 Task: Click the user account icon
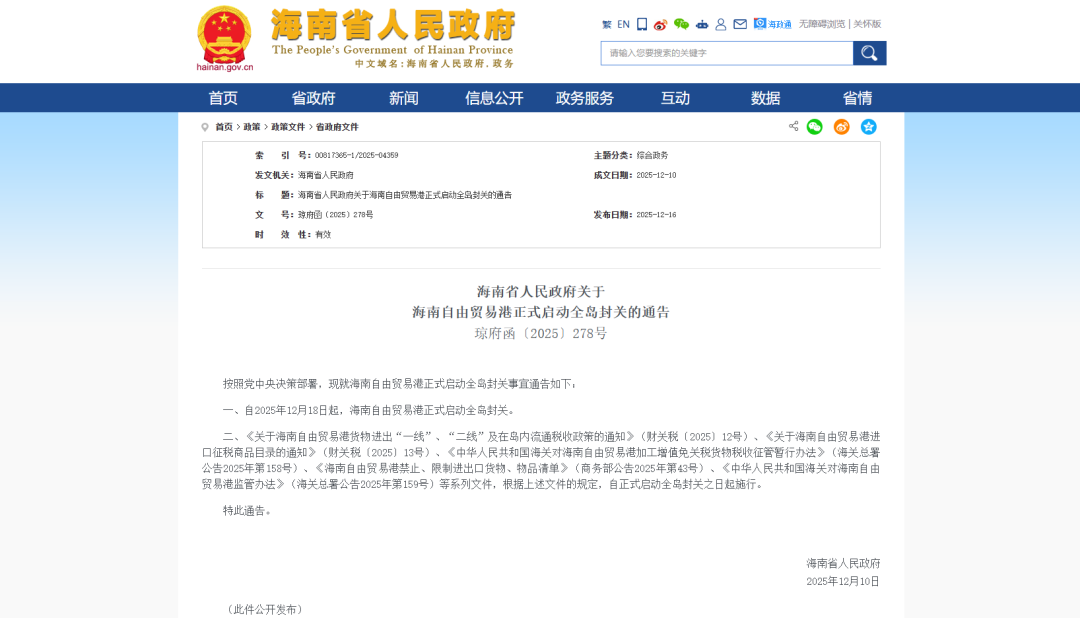(x=721, y=24)
